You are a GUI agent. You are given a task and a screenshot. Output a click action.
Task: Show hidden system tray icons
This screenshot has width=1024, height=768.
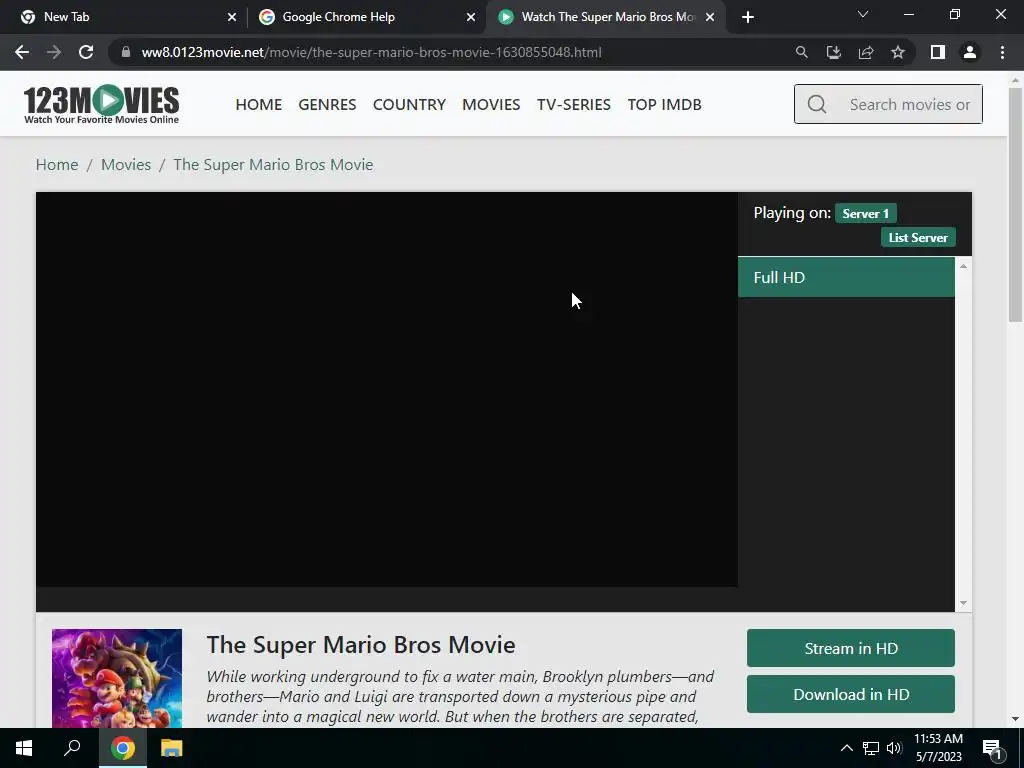[x=846, y=748]
